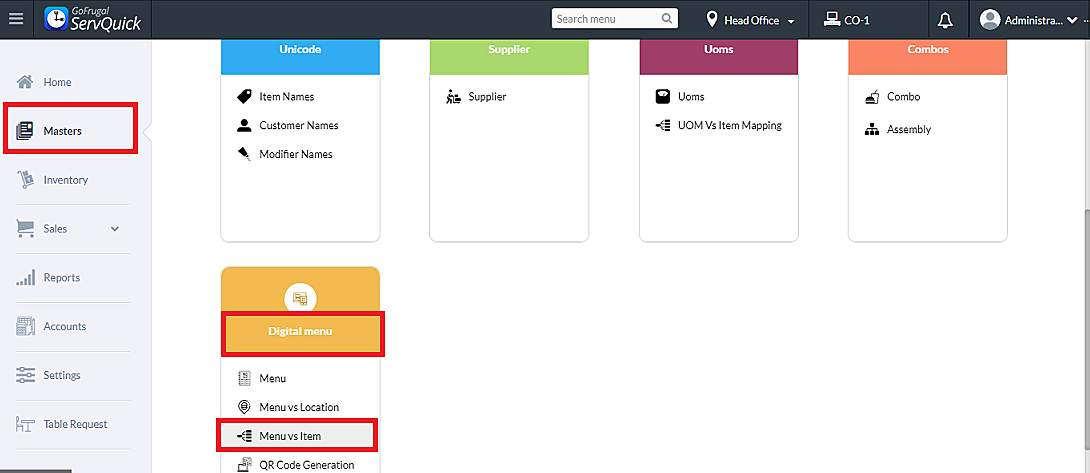Click the Digital menu round icon

pos(300,298)
